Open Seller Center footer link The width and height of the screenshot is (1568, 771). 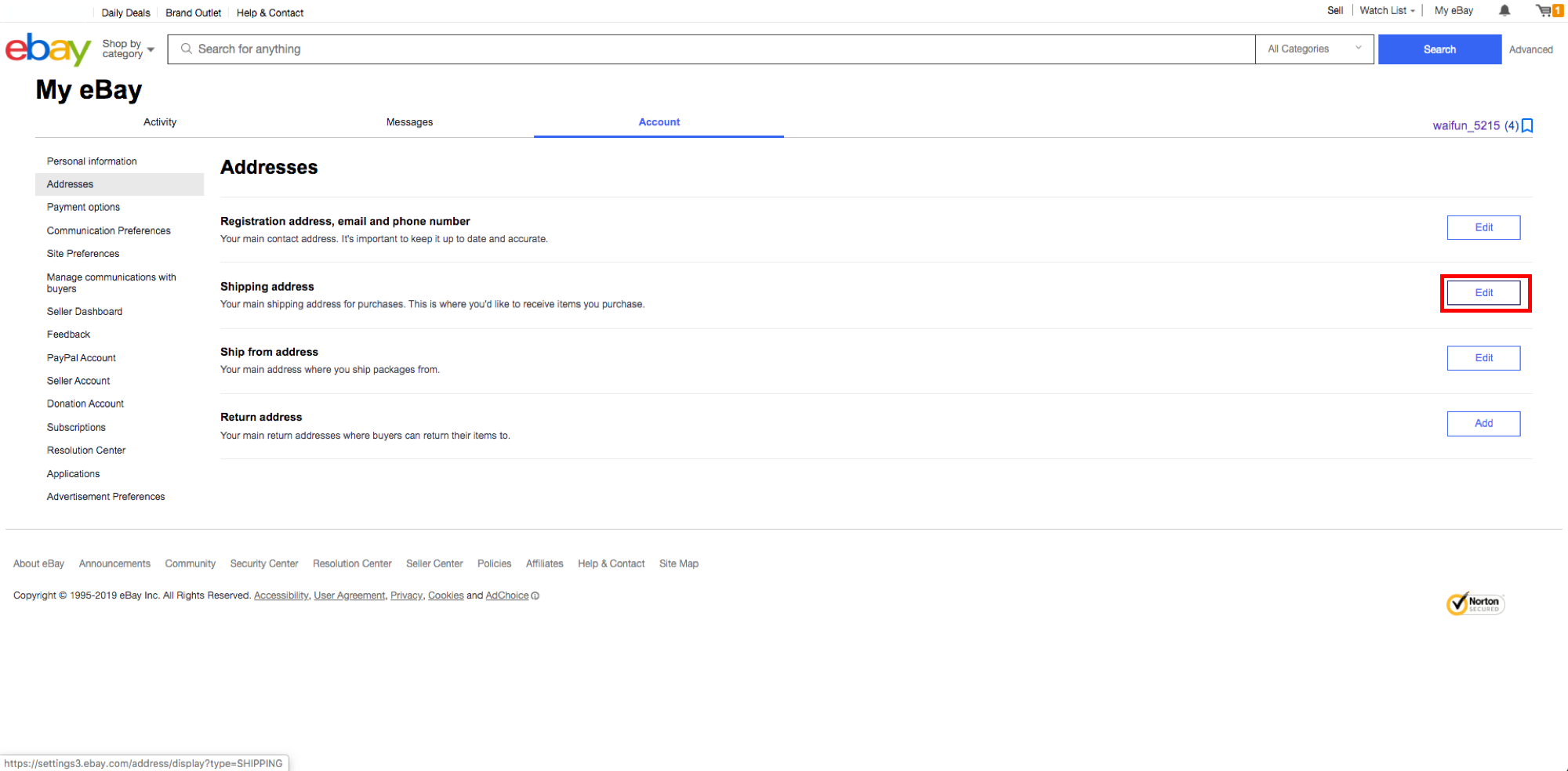click(x=434, y=563)
